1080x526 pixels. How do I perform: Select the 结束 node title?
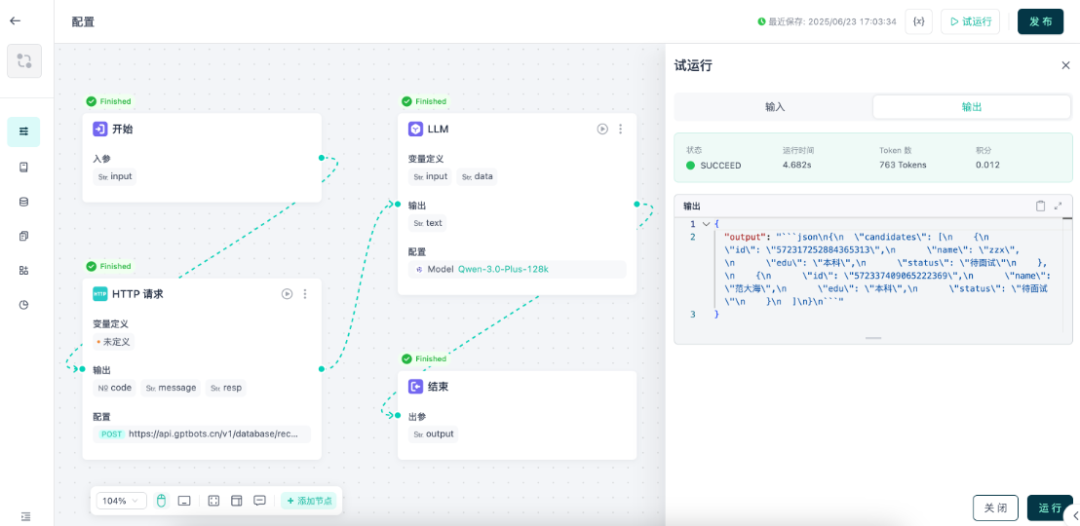click(438, 386)
